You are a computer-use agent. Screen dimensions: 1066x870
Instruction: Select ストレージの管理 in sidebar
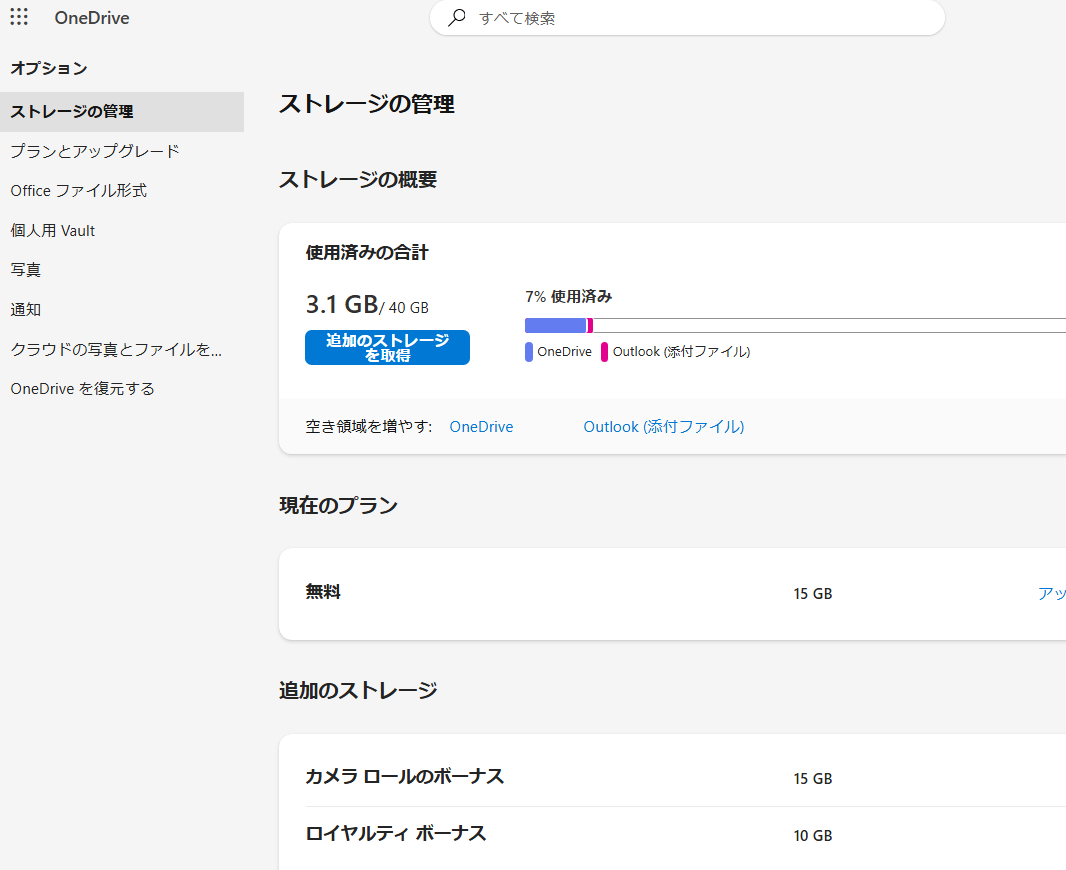pyautogui.click(x=72, y=112)
